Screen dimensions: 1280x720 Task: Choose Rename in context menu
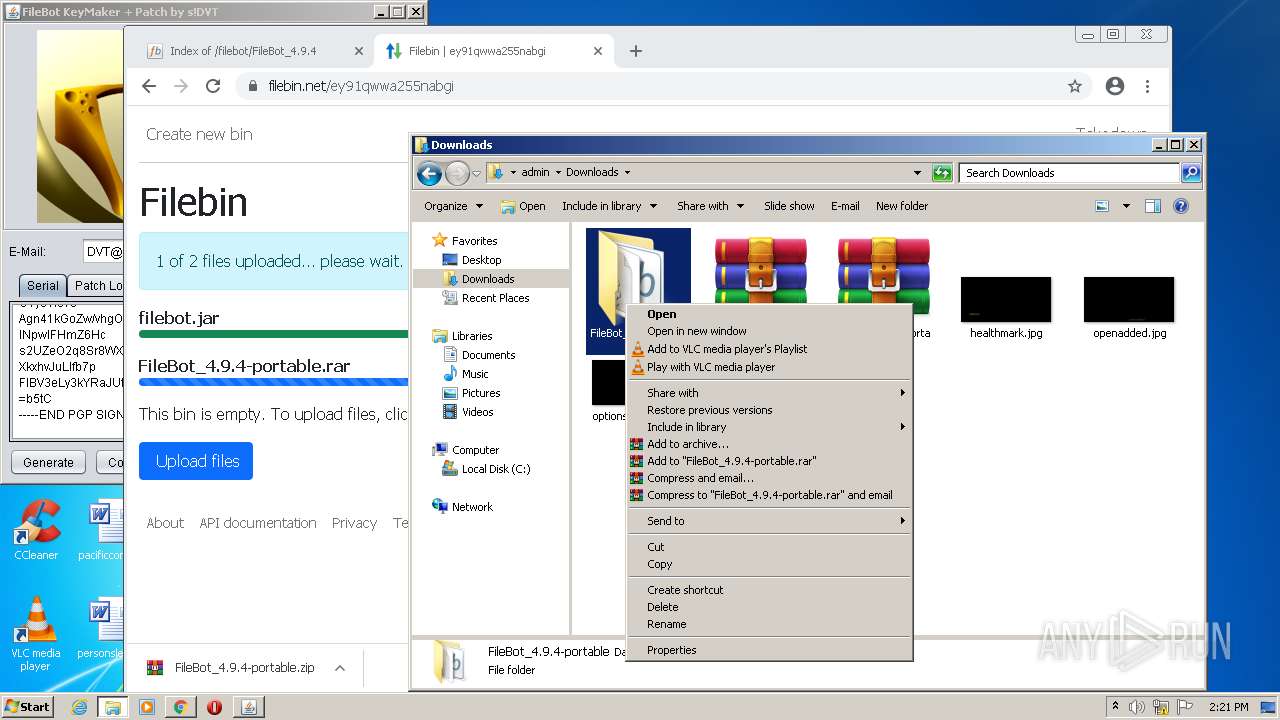pyautogui.click(x=769, y=624)
